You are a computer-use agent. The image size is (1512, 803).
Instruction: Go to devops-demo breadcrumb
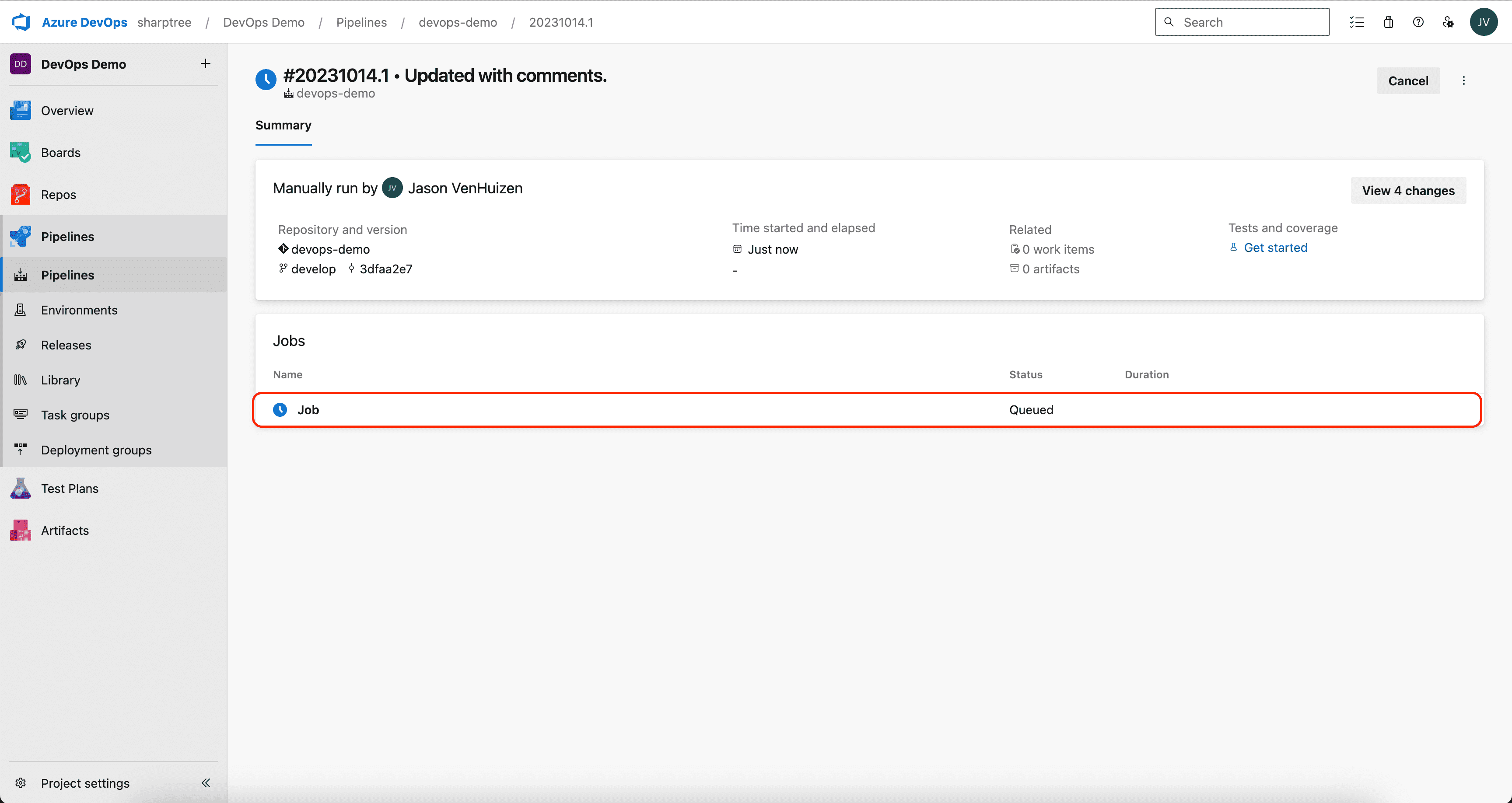tap(458, 22)
